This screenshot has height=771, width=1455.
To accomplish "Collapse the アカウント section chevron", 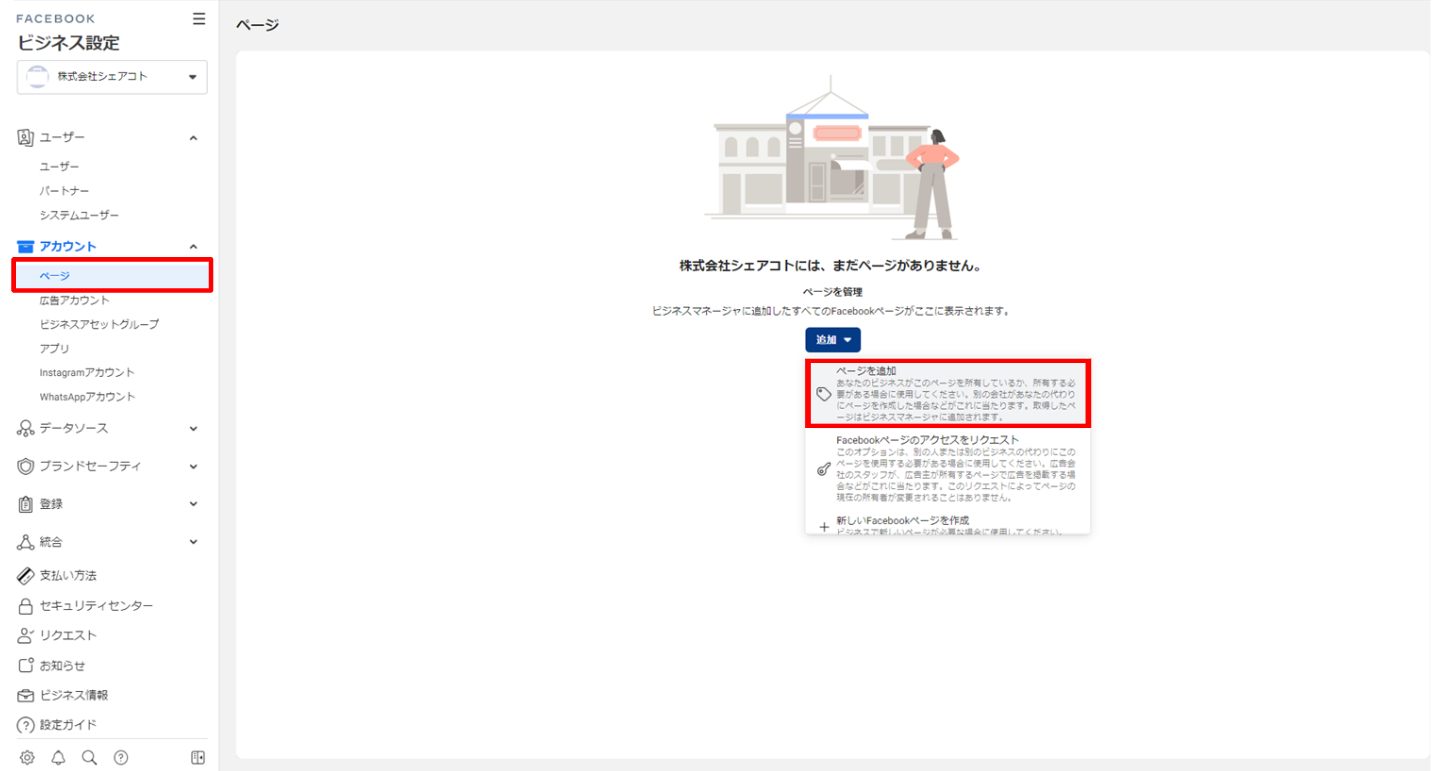I will [193, 247].
